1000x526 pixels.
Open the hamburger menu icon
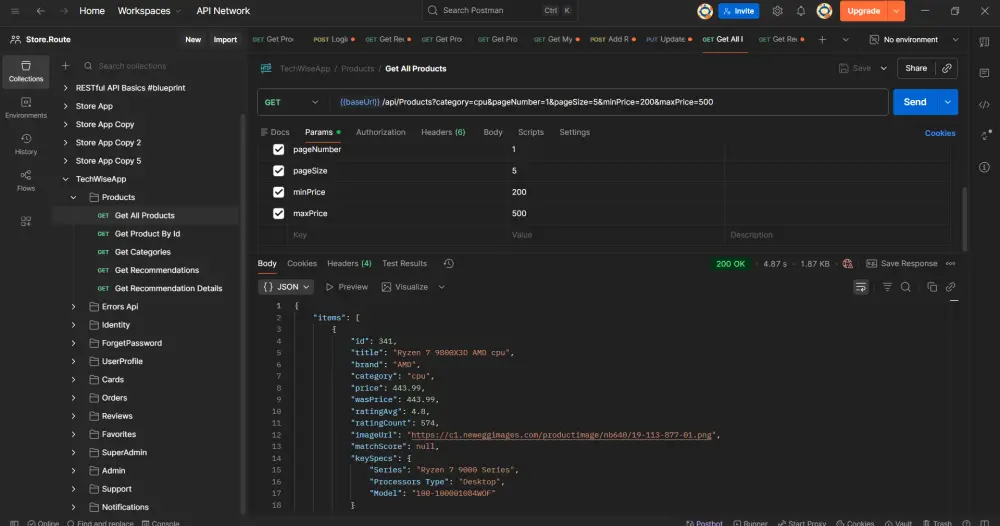15,11
